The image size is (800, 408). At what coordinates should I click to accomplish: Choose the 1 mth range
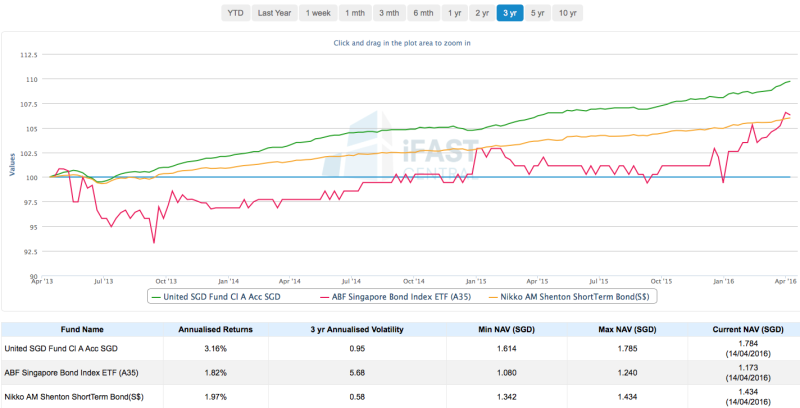tap(355, 13)
